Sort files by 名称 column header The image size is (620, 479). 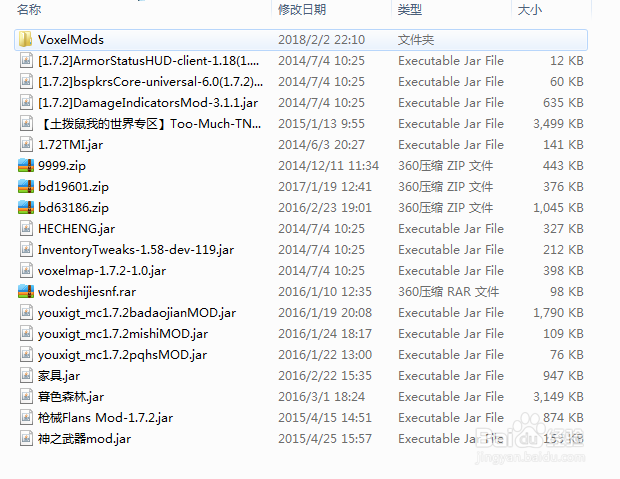point(29,9)
